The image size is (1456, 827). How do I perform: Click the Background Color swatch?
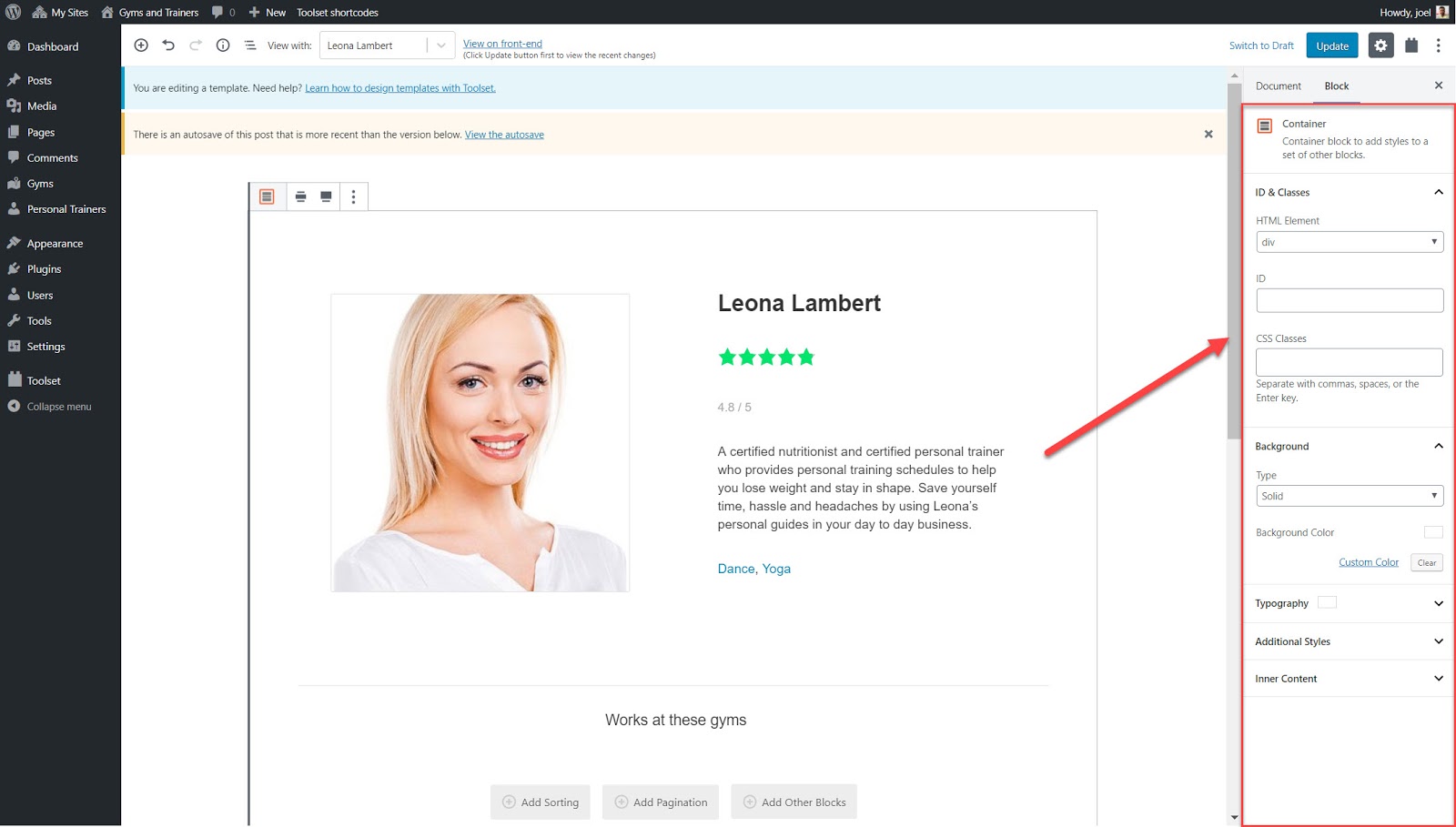(1432, 532)
